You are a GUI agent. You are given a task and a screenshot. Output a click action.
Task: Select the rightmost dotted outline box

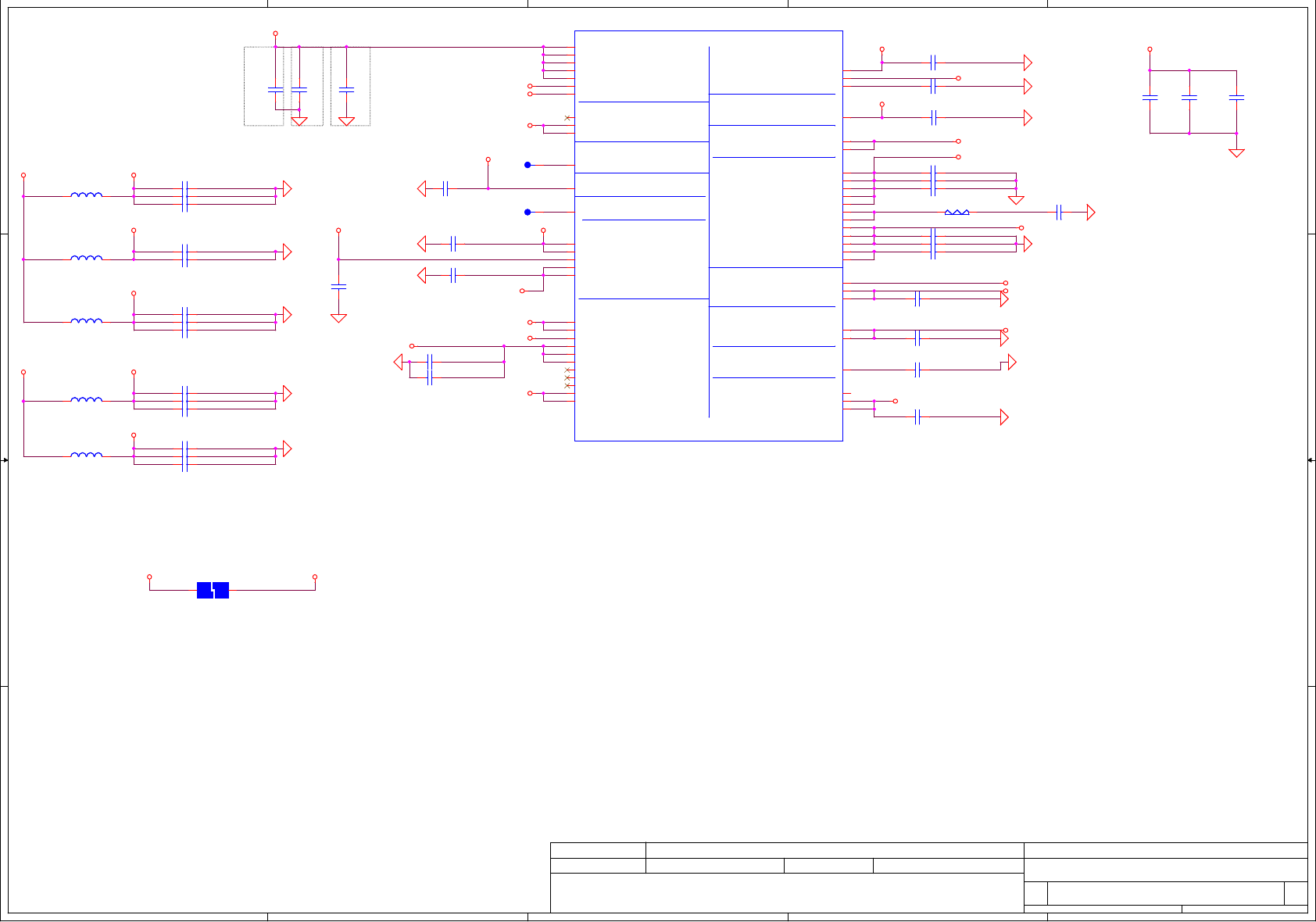[350, 86]
